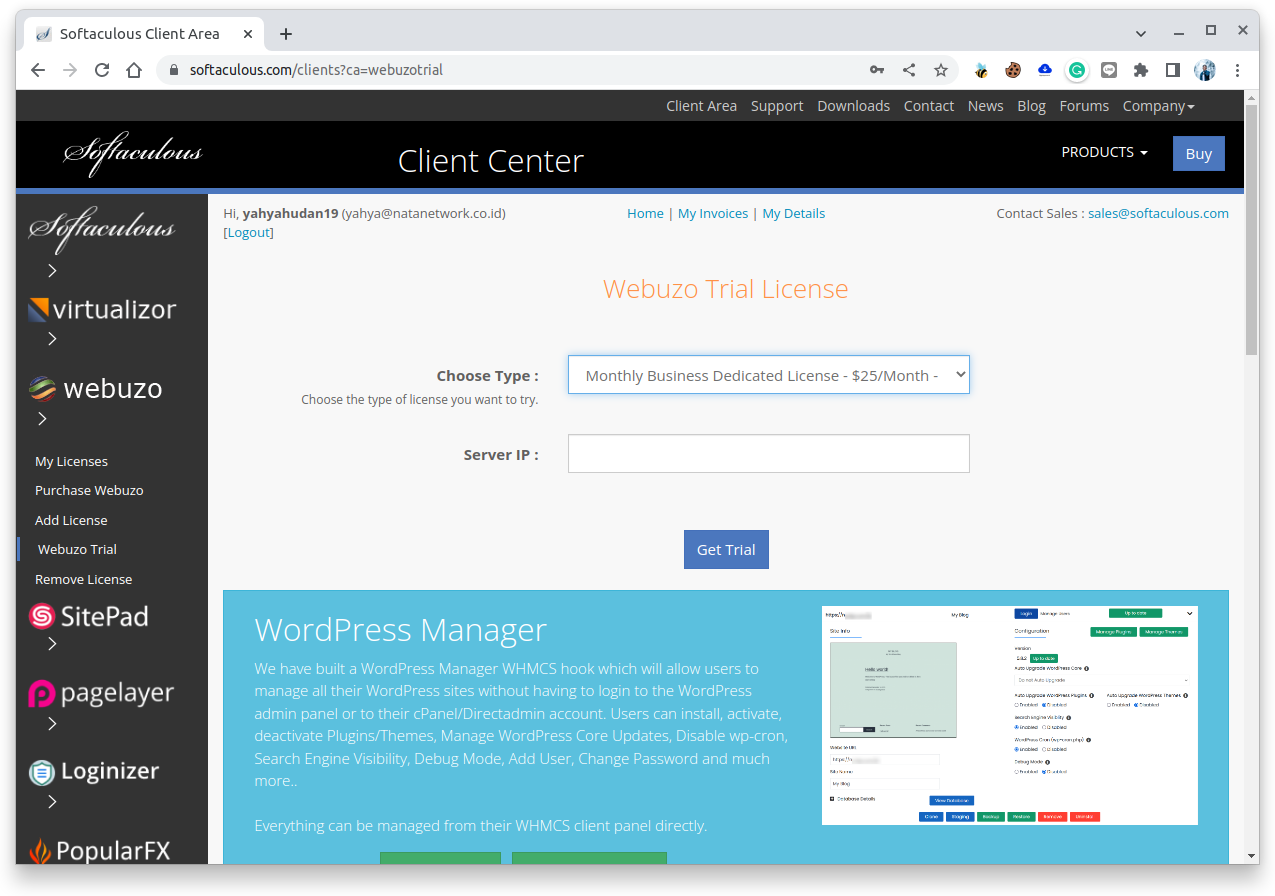Bookmark this tab with the star icon

coord(941,70)
